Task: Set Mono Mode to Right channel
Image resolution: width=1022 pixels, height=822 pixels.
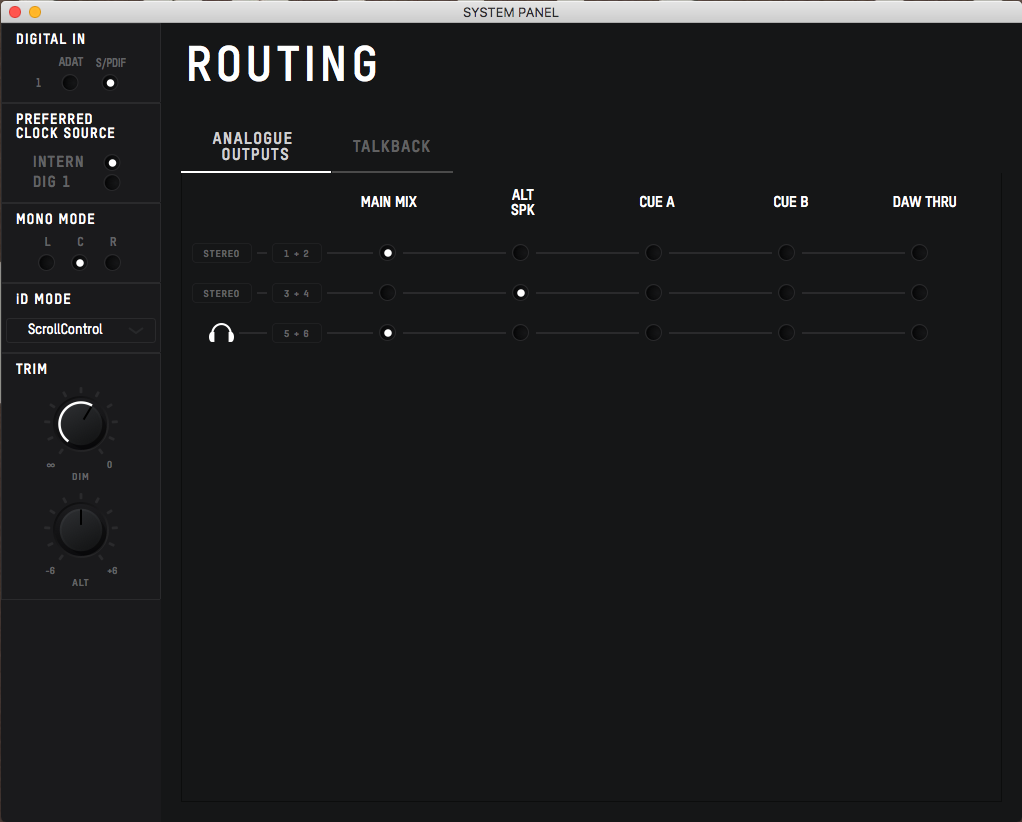Action: [112, 262]
